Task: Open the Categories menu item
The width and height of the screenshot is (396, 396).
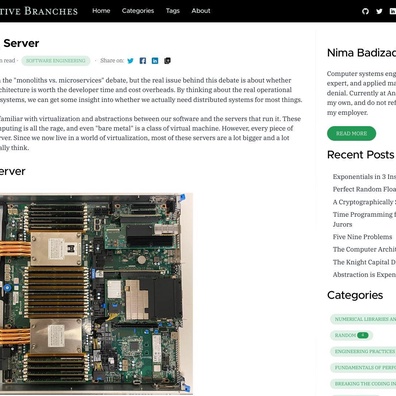Action: tap(138, 11)
